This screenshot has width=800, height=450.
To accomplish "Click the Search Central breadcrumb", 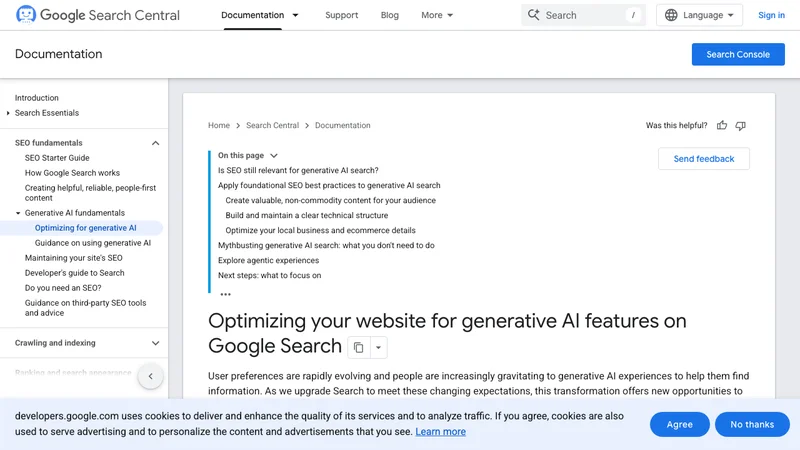I will pos(272,126).
